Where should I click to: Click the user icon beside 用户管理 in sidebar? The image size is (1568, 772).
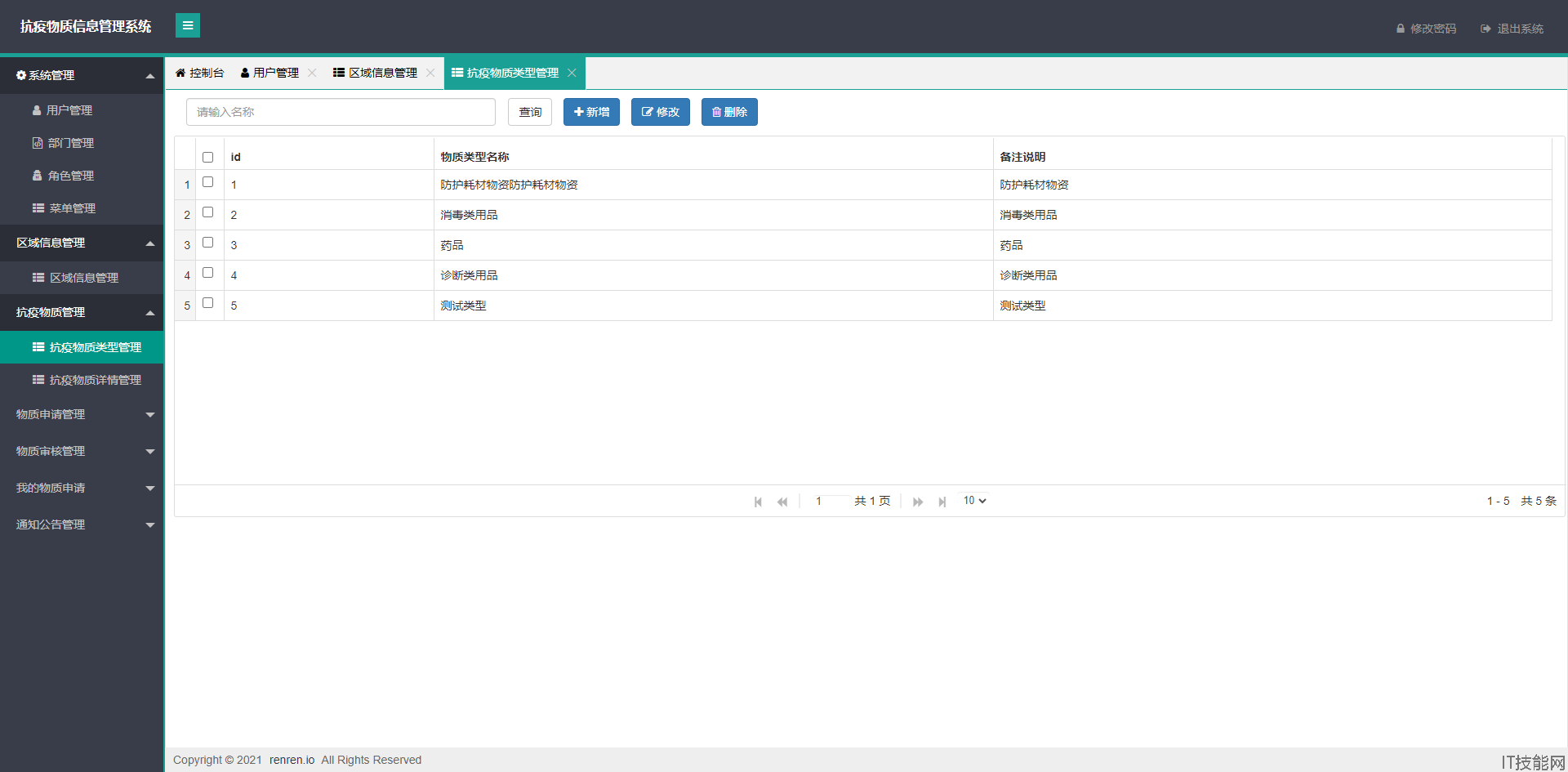[x=37, y=110]
